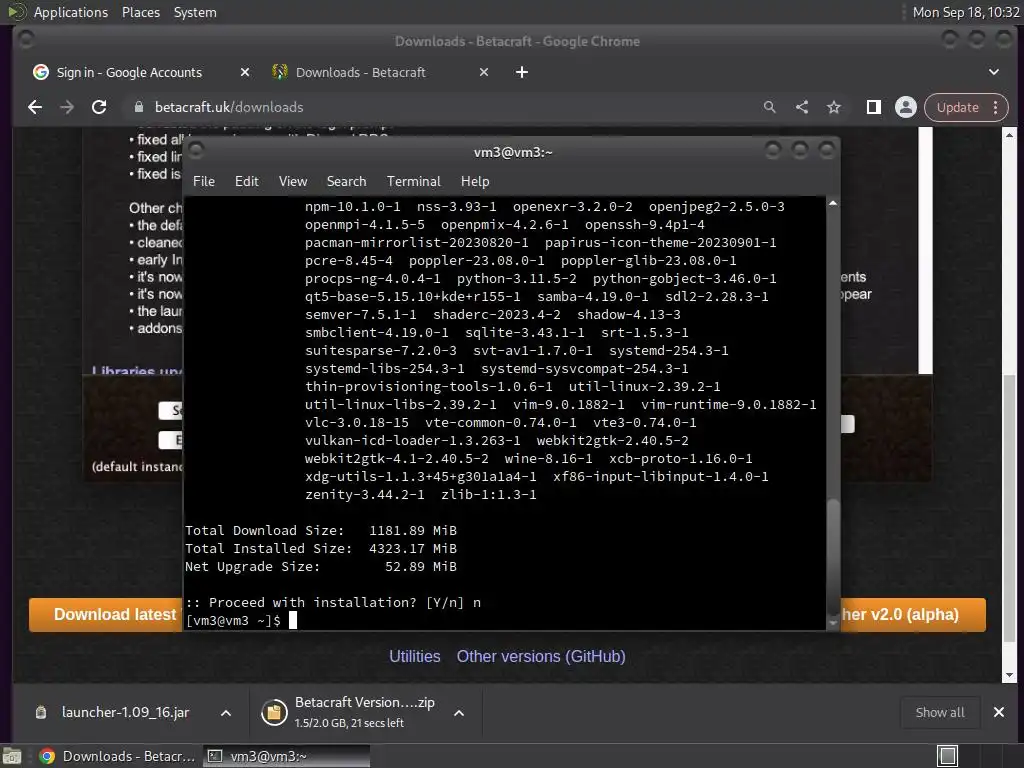Click the padlock site info icon
The width and height of the screenshot is (1024, 768).
pos(138,107)
